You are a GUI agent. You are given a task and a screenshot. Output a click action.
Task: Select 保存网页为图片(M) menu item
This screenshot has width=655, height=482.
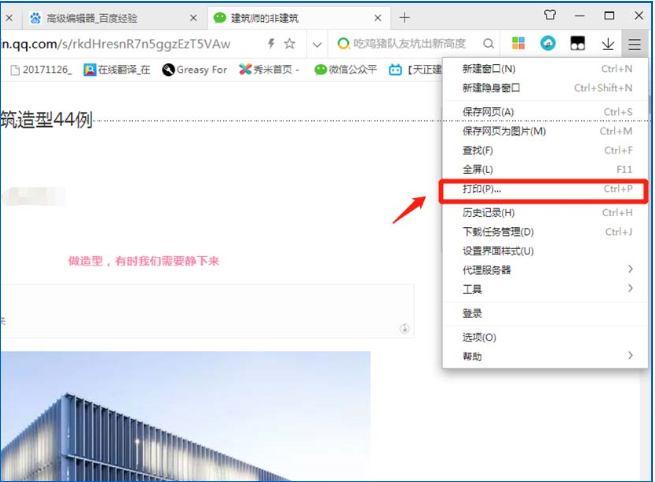click(x=546, y=131)
